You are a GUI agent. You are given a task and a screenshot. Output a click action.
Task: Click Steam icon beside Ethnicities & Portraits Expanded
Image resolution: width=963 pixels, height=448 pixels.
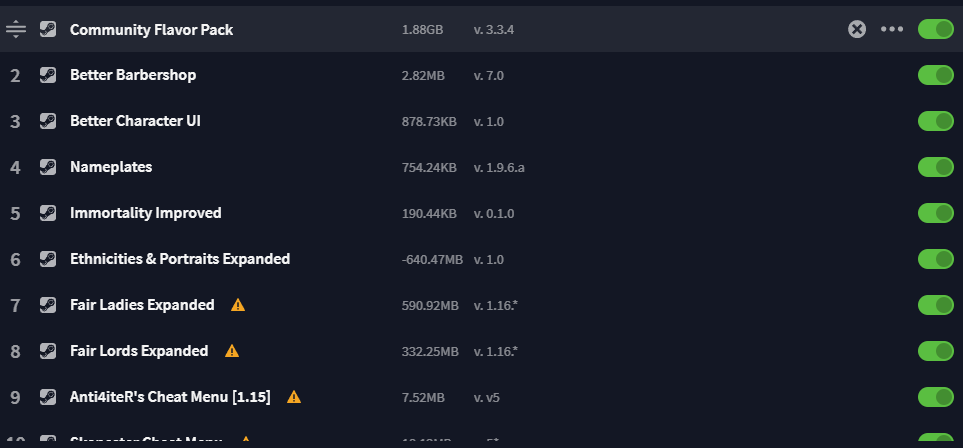tap(48, 259)
